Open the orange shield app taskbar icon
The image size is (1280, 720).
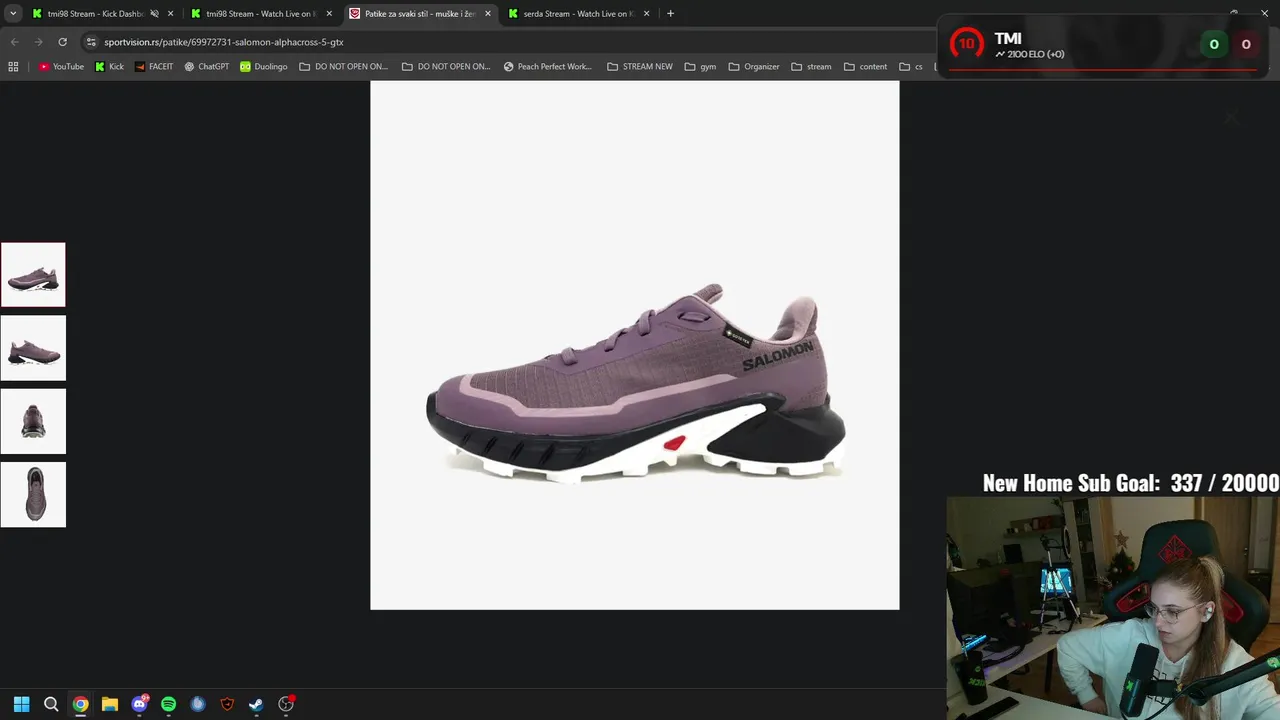click(x=227, y=704)
